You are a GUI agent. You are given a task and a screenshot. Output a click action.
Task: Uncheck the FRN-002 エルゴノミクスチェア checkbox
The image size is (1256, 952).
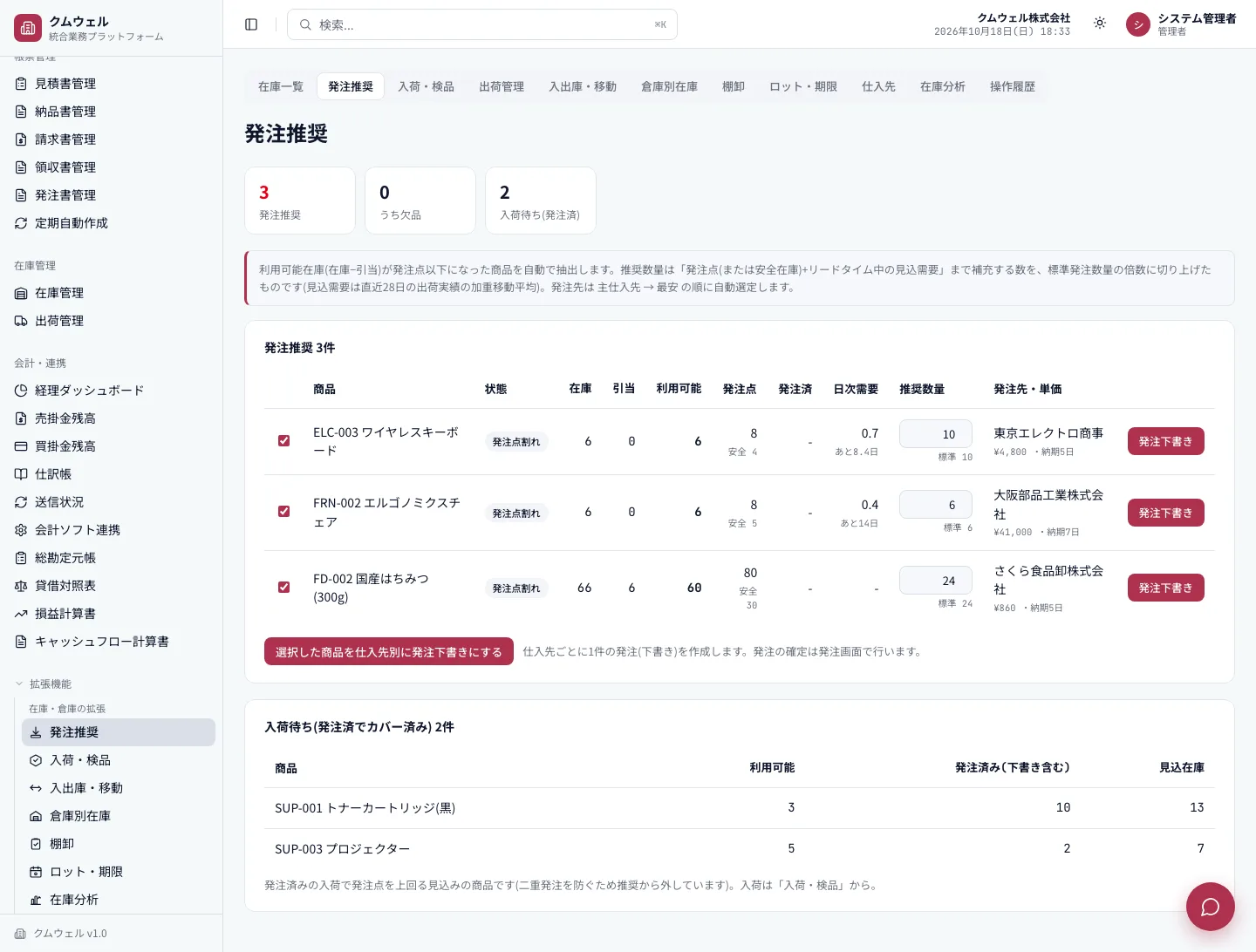(283, 512)
